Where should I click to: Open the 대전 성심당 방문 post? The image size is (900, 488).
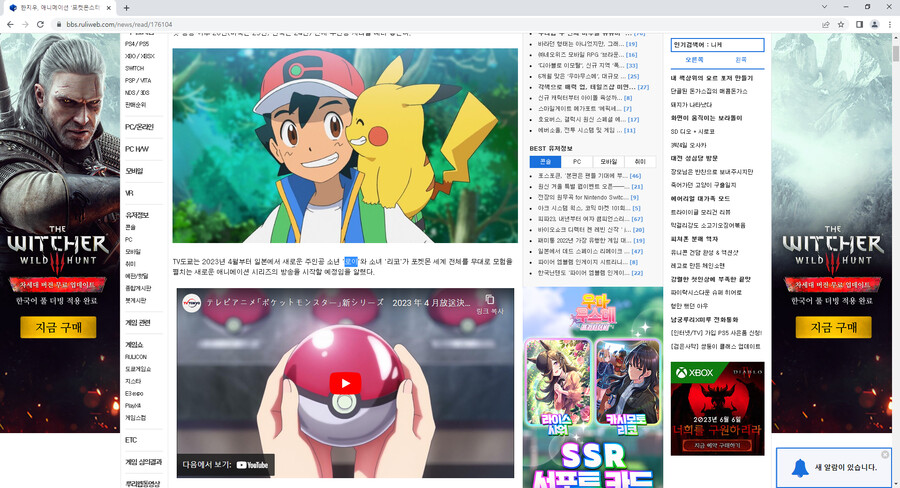(x=695, y=158)
